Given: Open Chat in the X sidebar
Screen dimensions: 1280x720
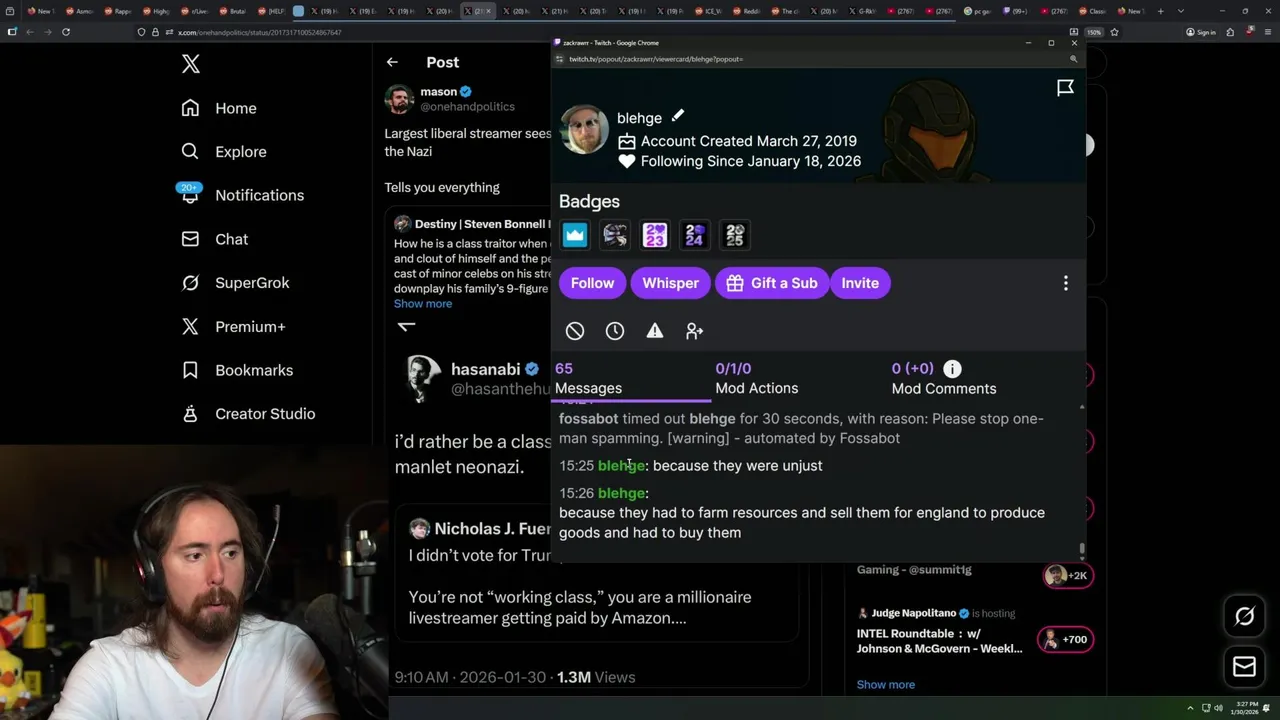Looking at the screenshot, I should pyautogui.click(x=214, y=239).
